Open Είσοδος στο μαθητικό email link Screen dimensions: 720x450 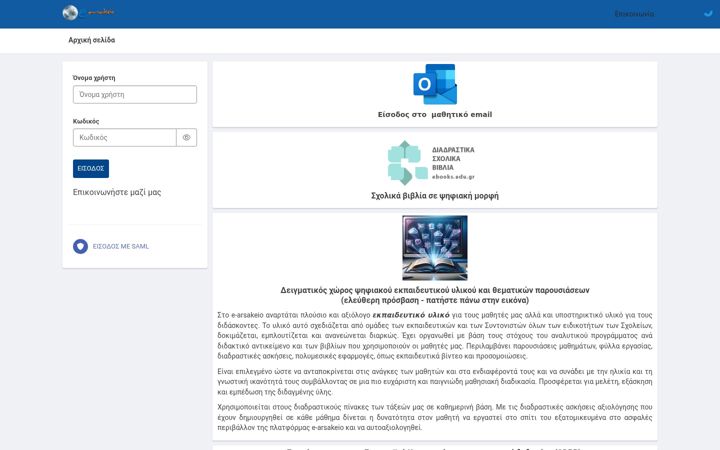[x=435, y=114]
